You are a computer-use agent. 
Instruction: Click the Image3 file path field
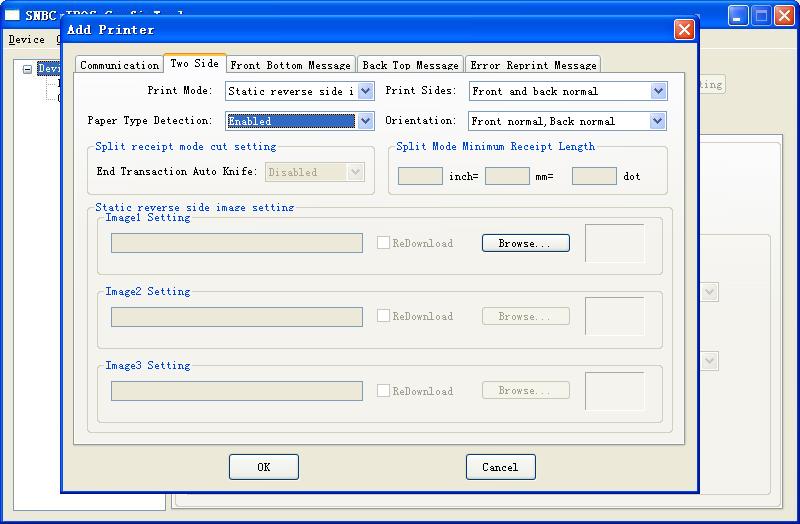coord(237,391)
